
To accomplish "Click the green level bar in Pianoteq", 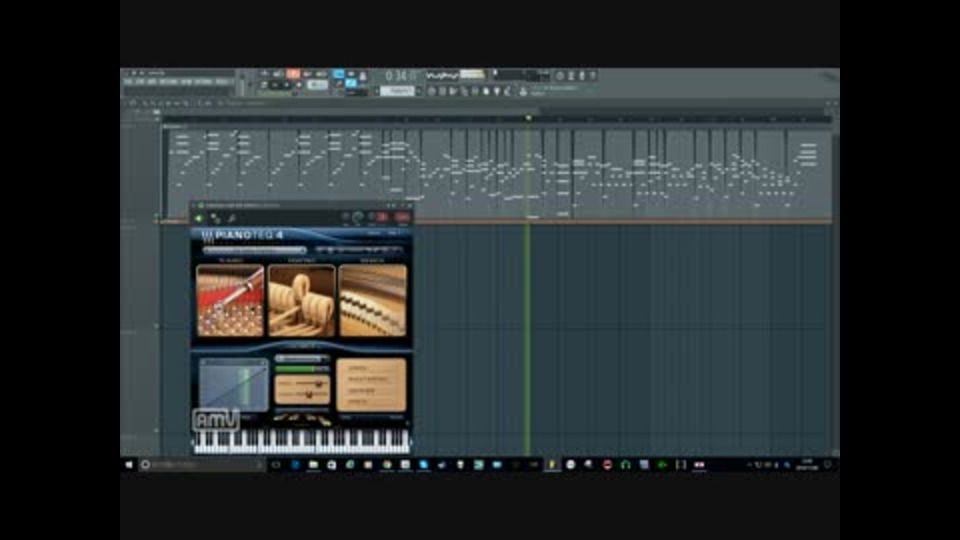I will pyautogui.click(x=302, y=369).
